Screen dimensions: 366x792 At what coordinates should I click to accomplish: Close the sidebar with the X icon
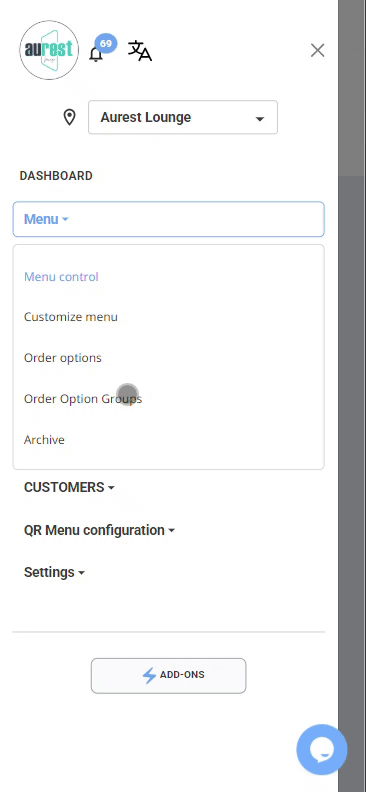point(318,51)
